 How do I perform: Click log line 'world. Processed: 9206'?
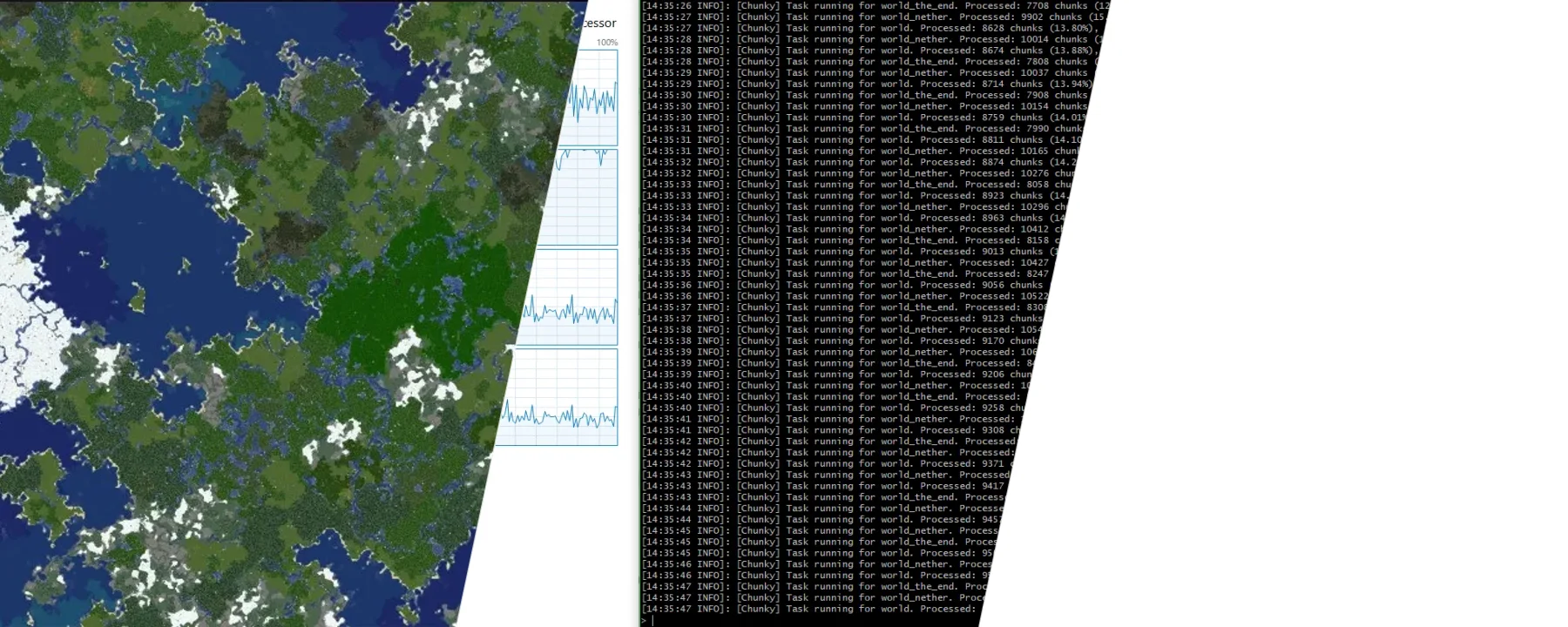tap(835, 374)
